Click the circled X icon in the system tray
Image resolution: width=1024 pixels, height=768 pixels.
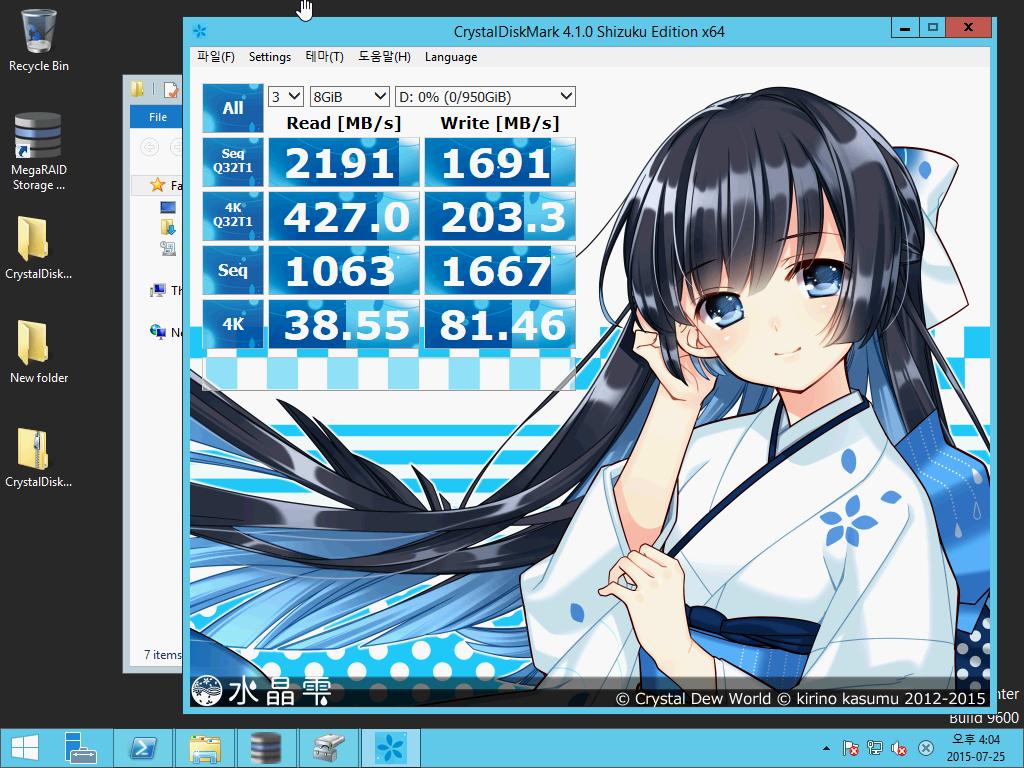point(925,748)
